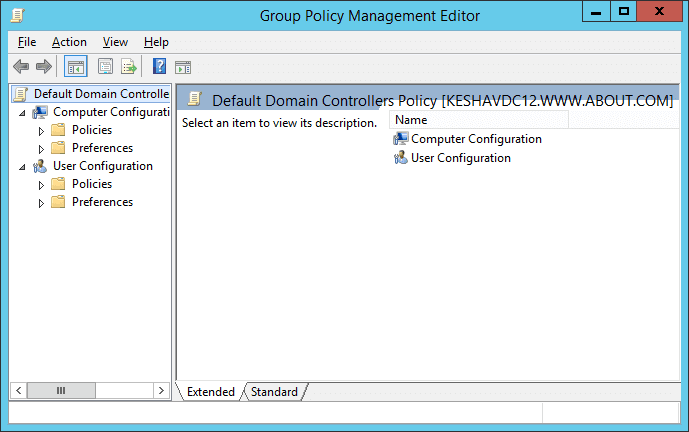This screenshot has height=432, width=689.
Task: Open the Action menu
Action: point(69,42)
